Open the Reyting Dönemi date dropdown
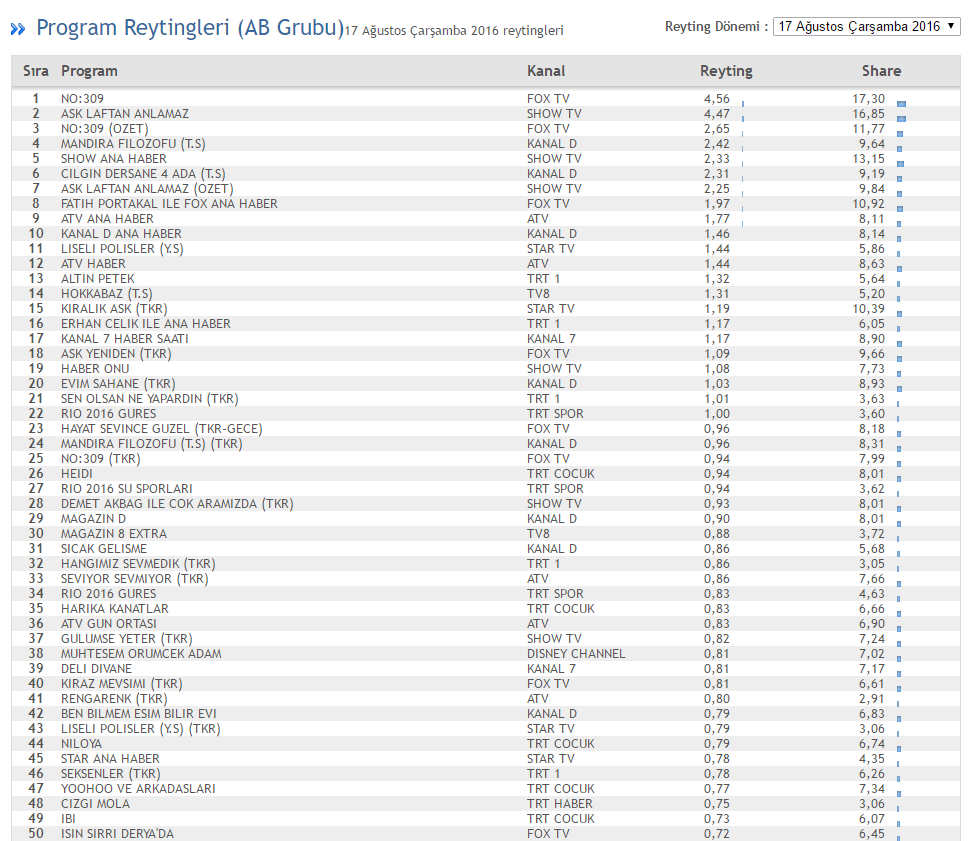971x841 pixels. click(x=866, y=27)
